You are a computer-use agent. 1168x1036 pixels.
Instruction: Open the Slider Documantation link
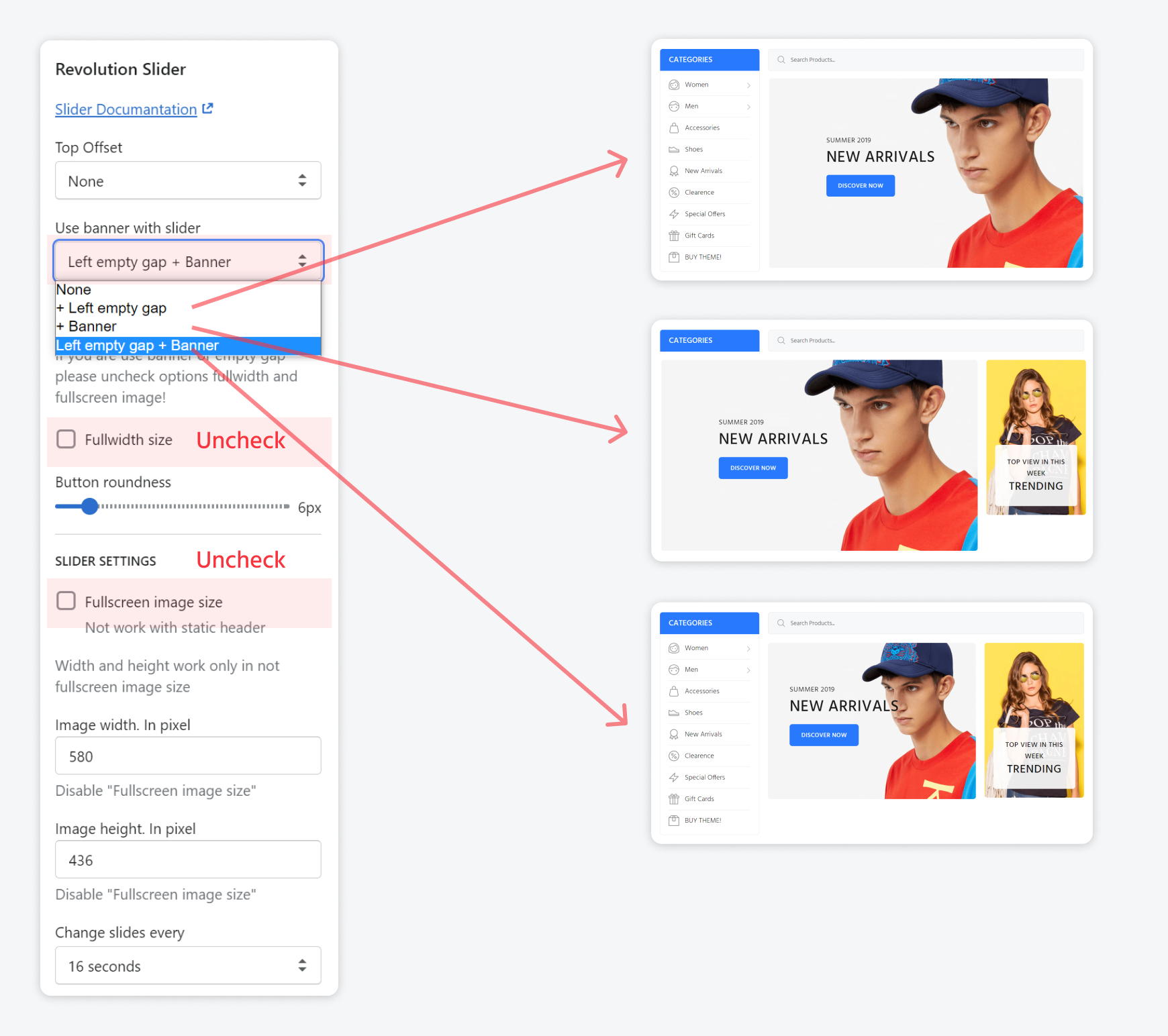coord(126,109)
